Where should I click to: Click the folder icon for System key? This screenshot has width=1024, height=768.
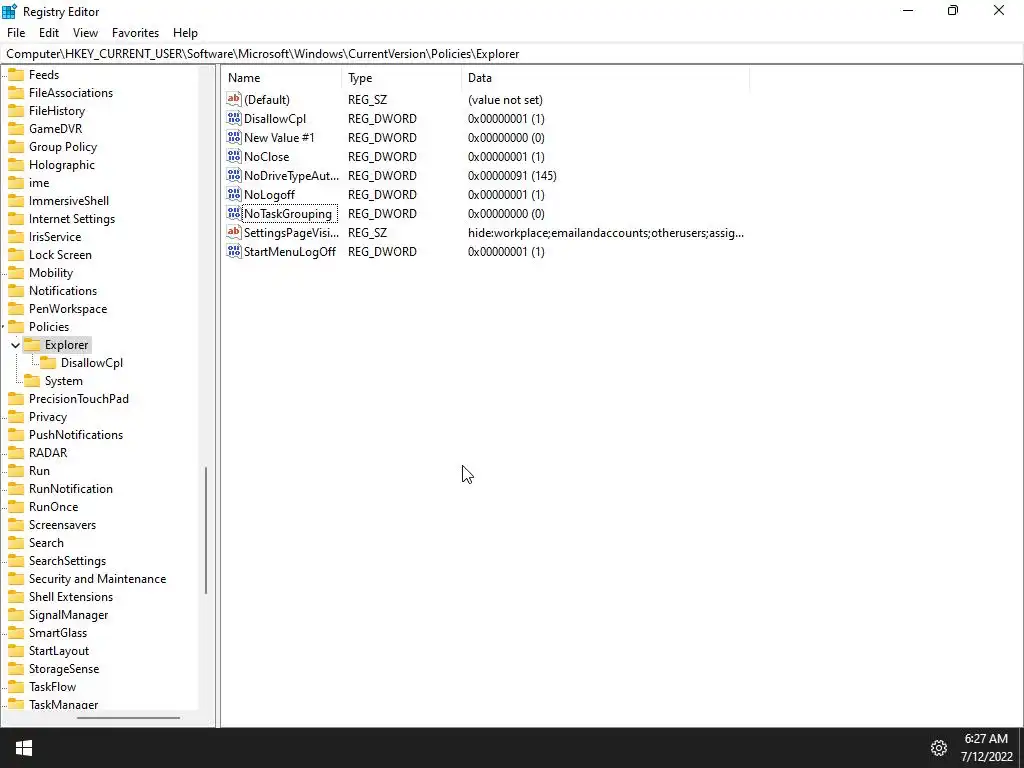point(32,381)
